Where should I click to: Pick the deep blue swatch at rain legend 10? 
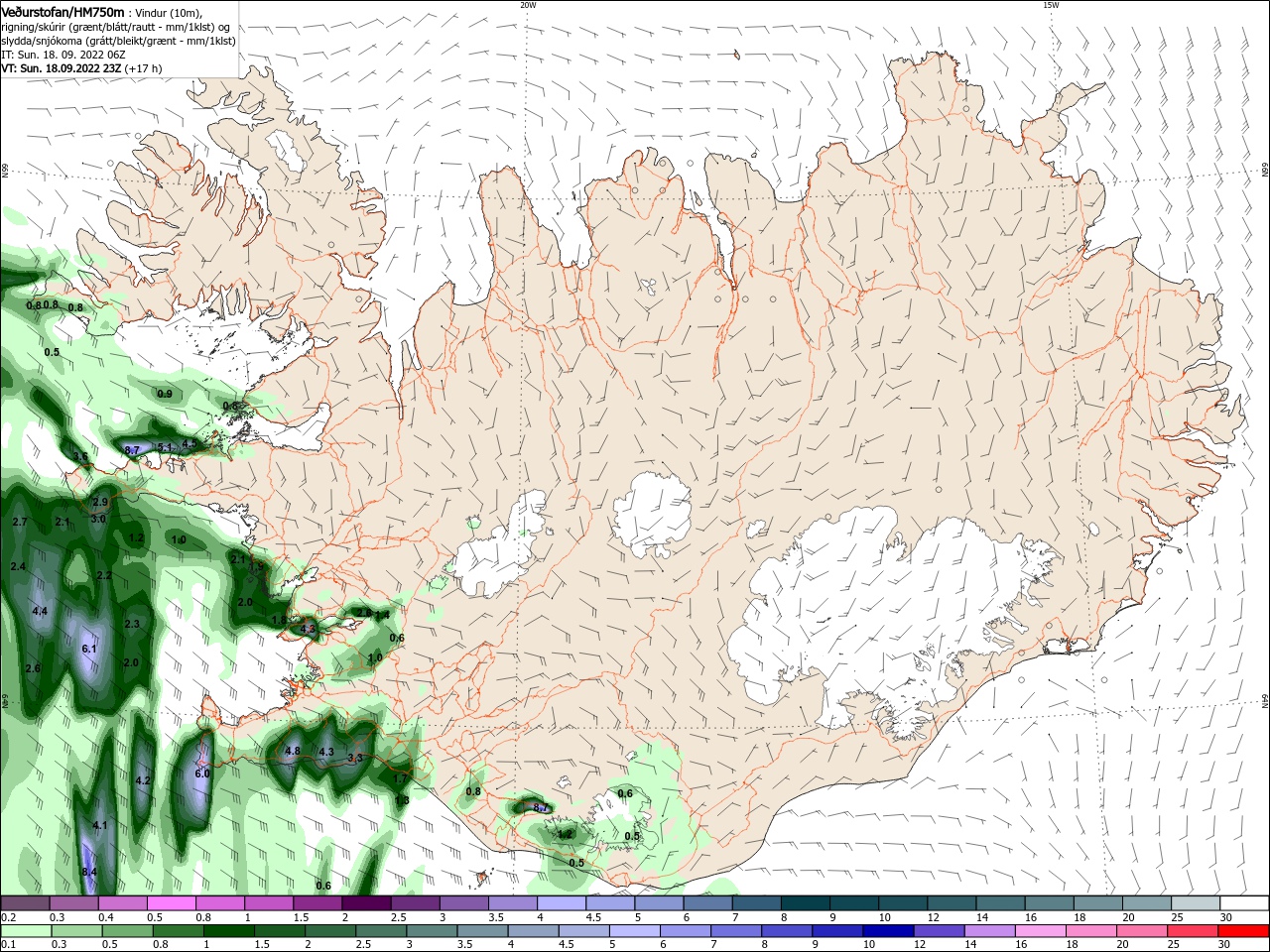click(x=887, y=931)
